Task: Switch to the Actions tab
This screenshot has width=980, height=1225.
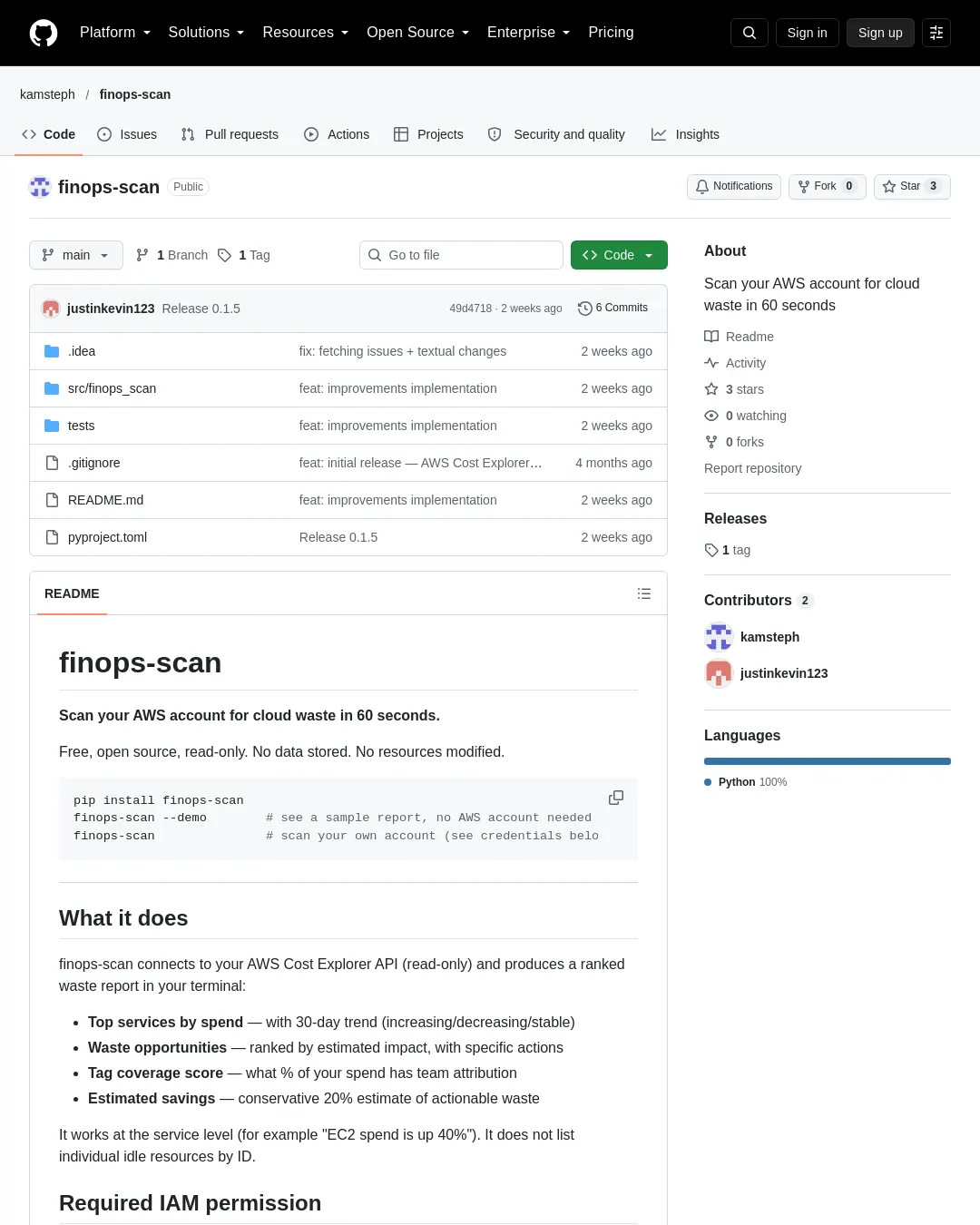Action: 337,134
